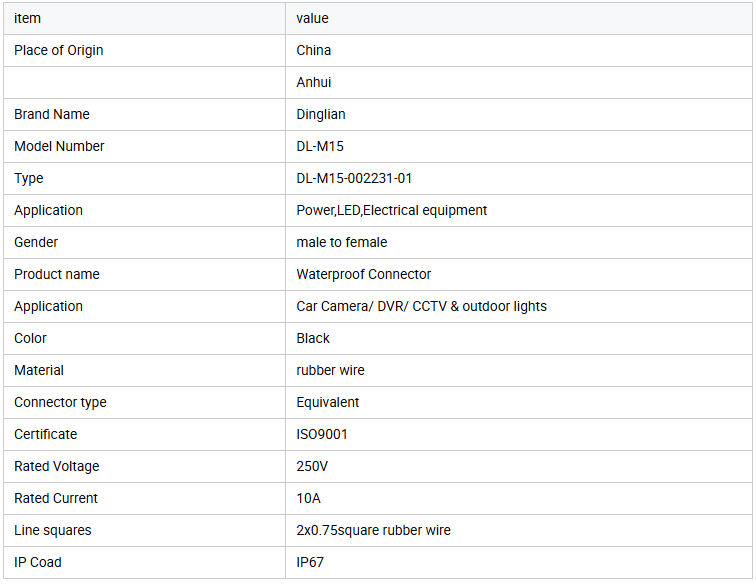The width and height of the screenshot is (756, 585).
Task: Click the "2x0.75square rubber wire" value
Action: point(374,530)
